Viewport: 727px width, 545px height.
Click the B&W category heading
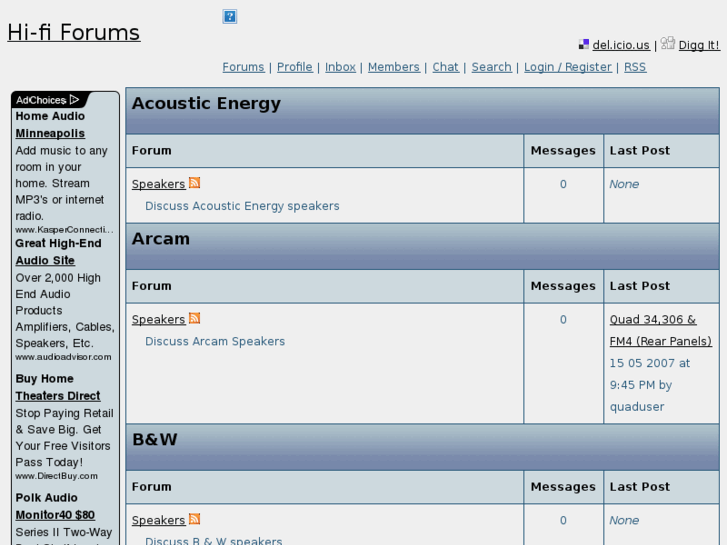click(155, 440)
